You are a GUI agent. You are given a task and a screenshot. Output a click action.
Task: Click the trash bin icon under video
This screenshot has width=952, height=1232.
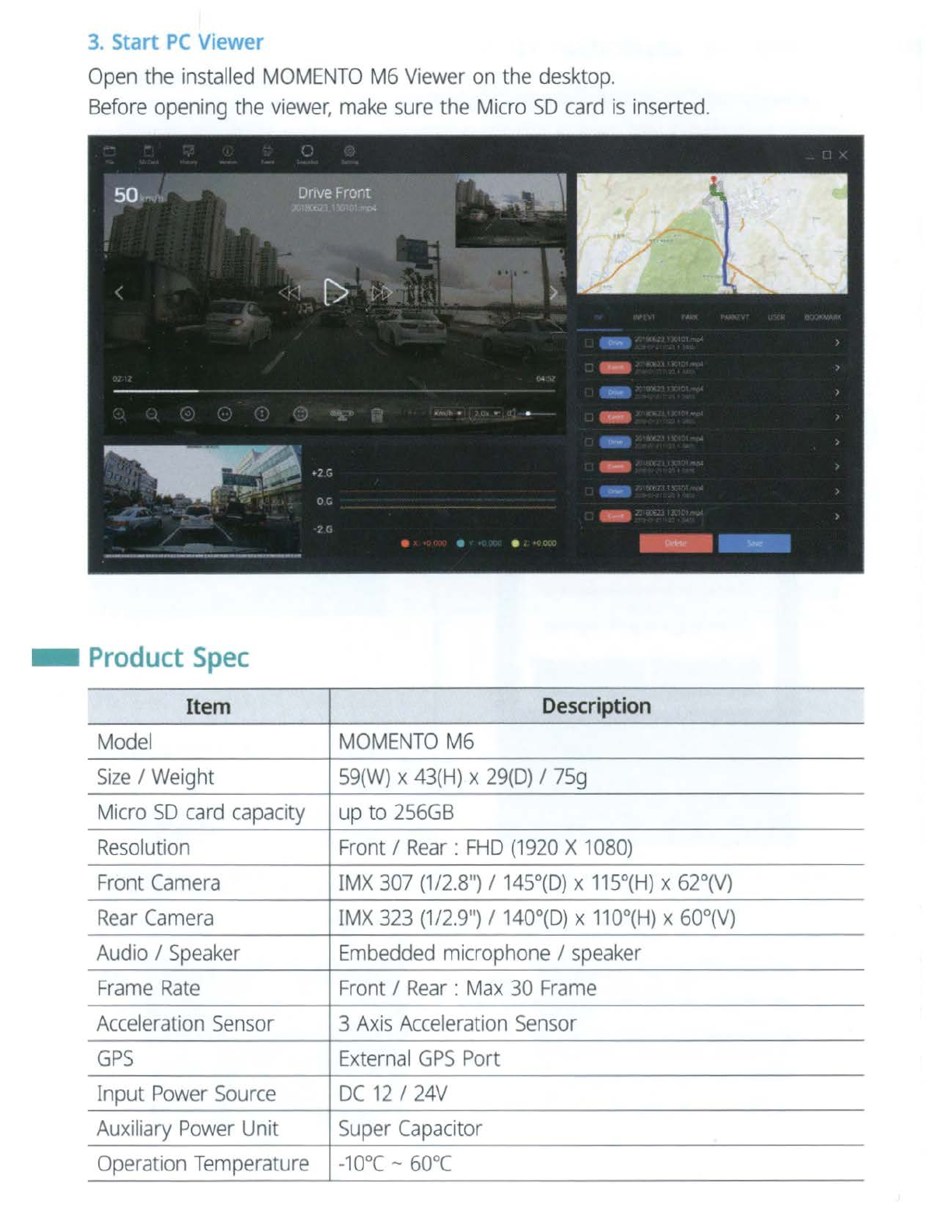pos(376,415)
